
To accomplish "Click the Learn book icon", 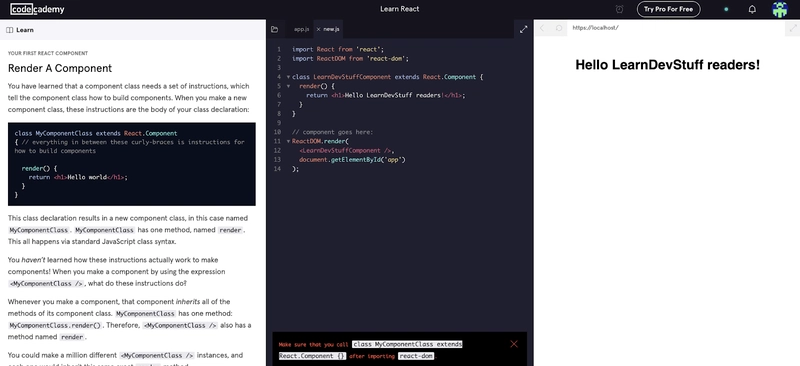I will click(9, 30).
